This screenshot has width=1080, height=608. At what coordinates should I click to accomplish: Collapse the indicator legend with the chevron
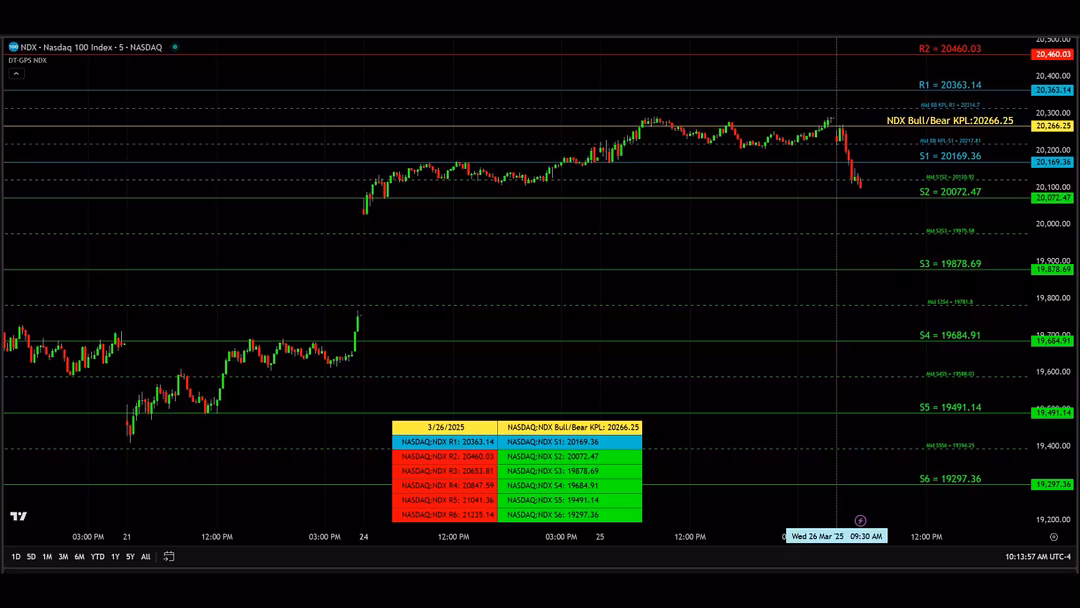[17, 74]
